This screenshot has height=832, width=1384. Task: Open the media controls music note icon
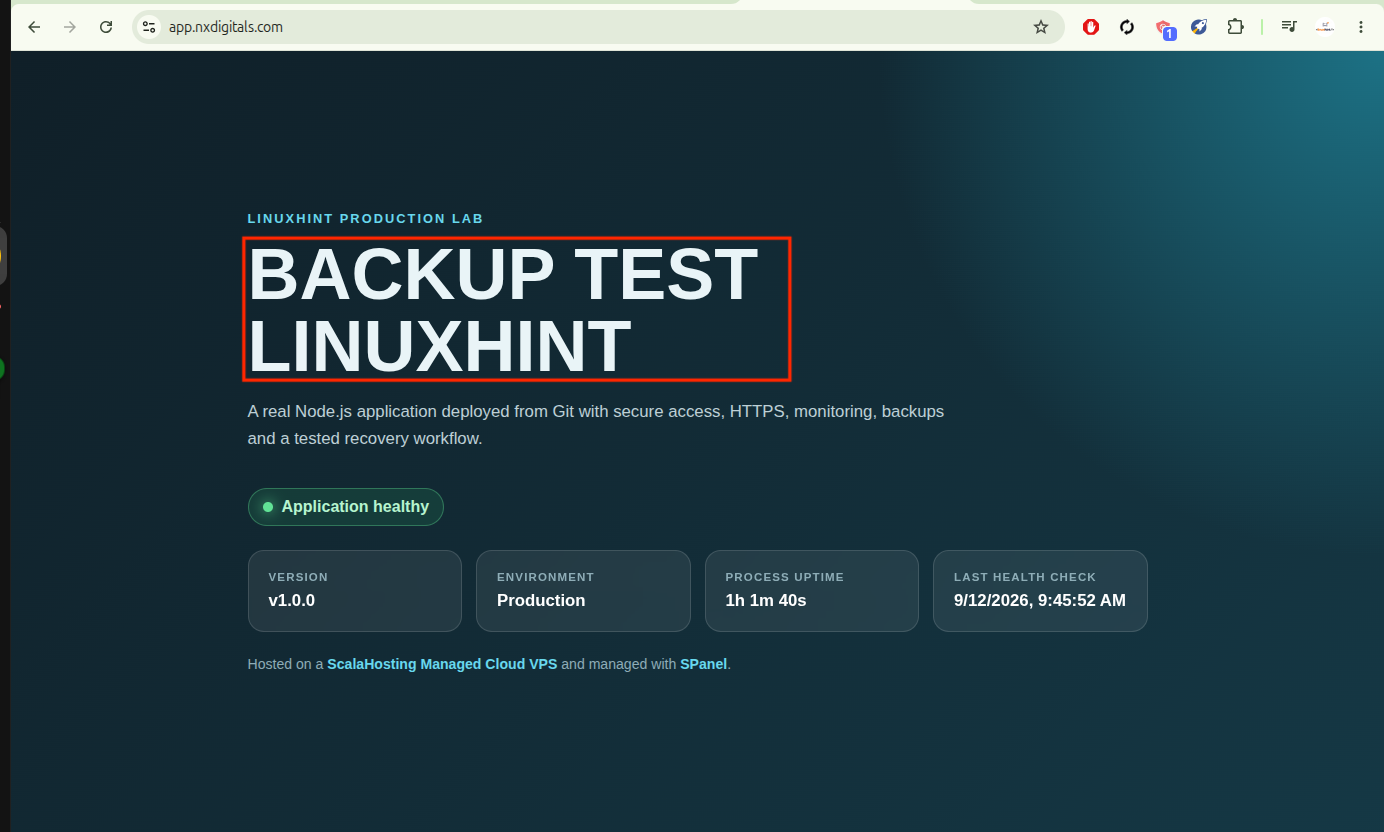(x=1289, y=27)
